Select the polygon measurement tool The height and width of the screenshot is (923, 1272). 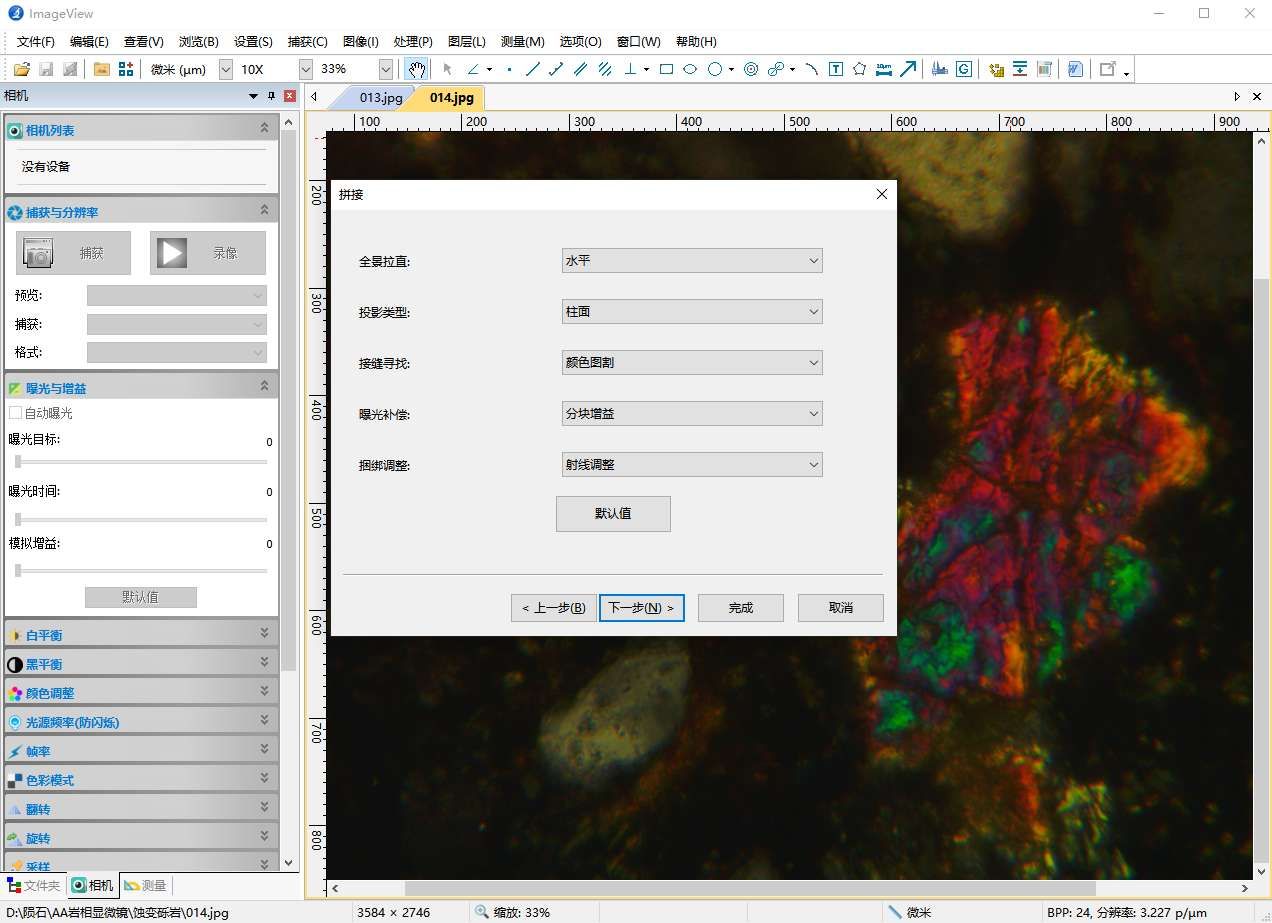pos(859,69)
